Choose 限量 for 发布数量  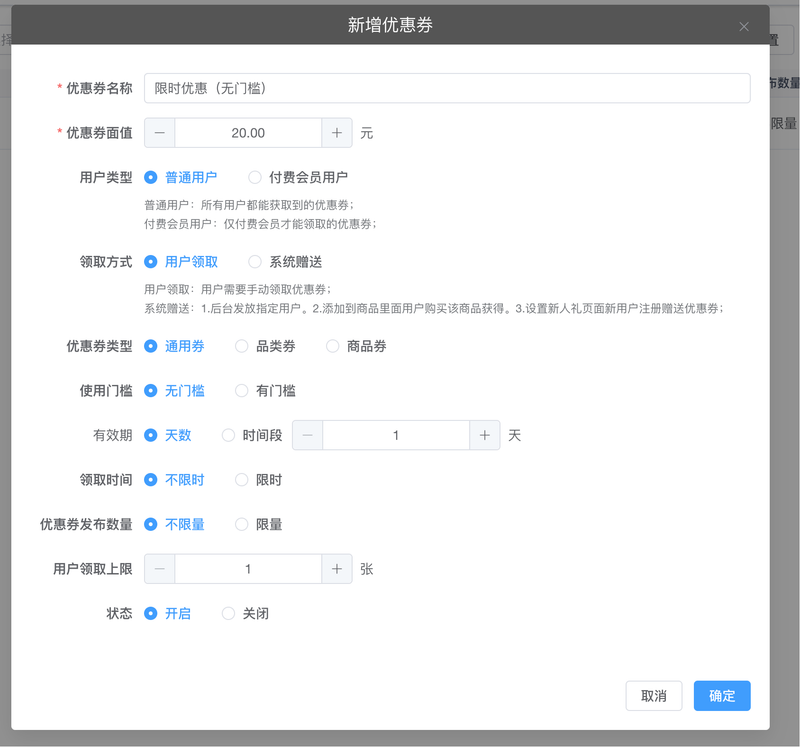(259, 525)
